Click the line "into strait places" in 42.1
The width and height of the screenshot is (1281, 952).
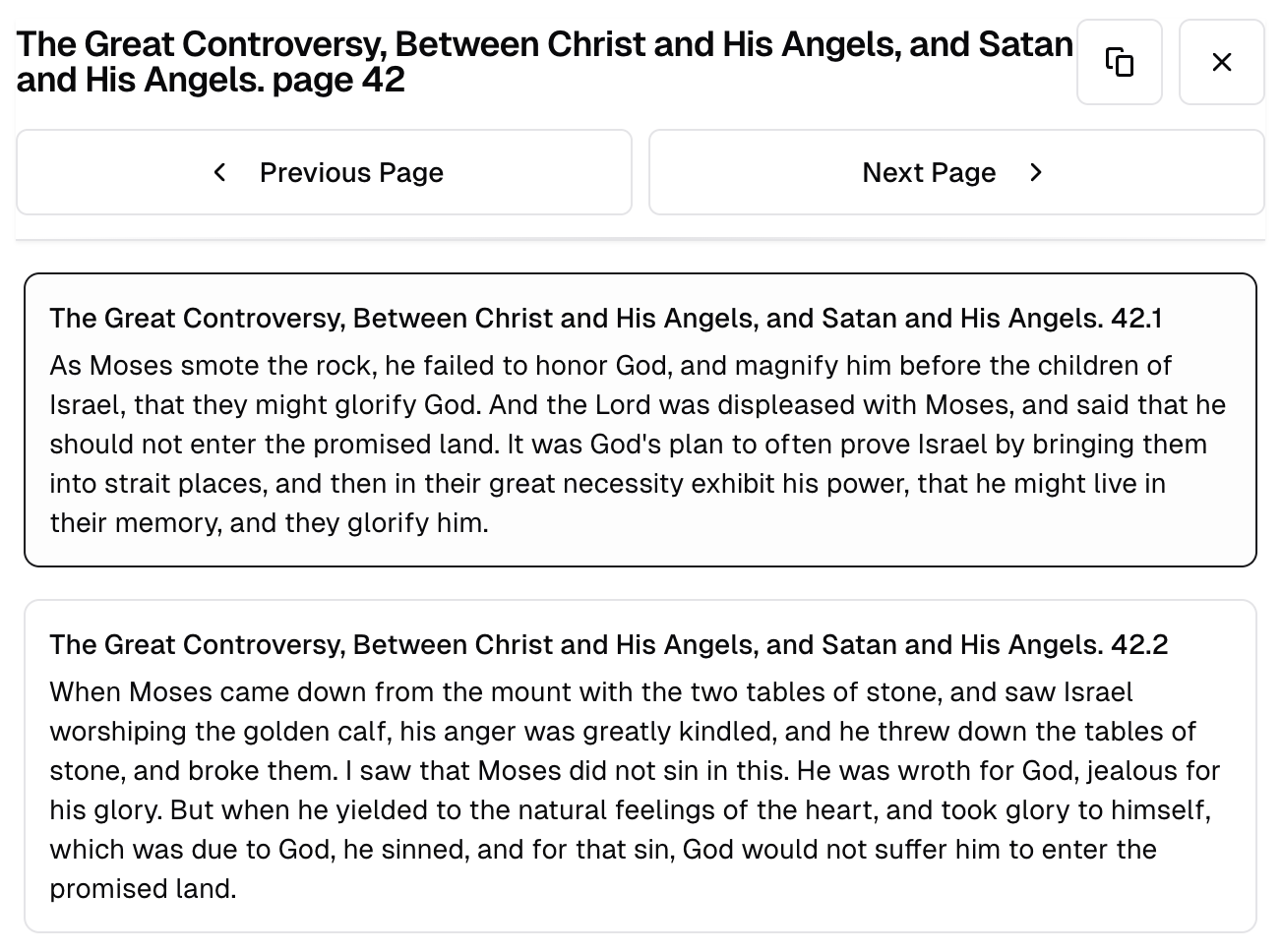(x=607, y=484)
